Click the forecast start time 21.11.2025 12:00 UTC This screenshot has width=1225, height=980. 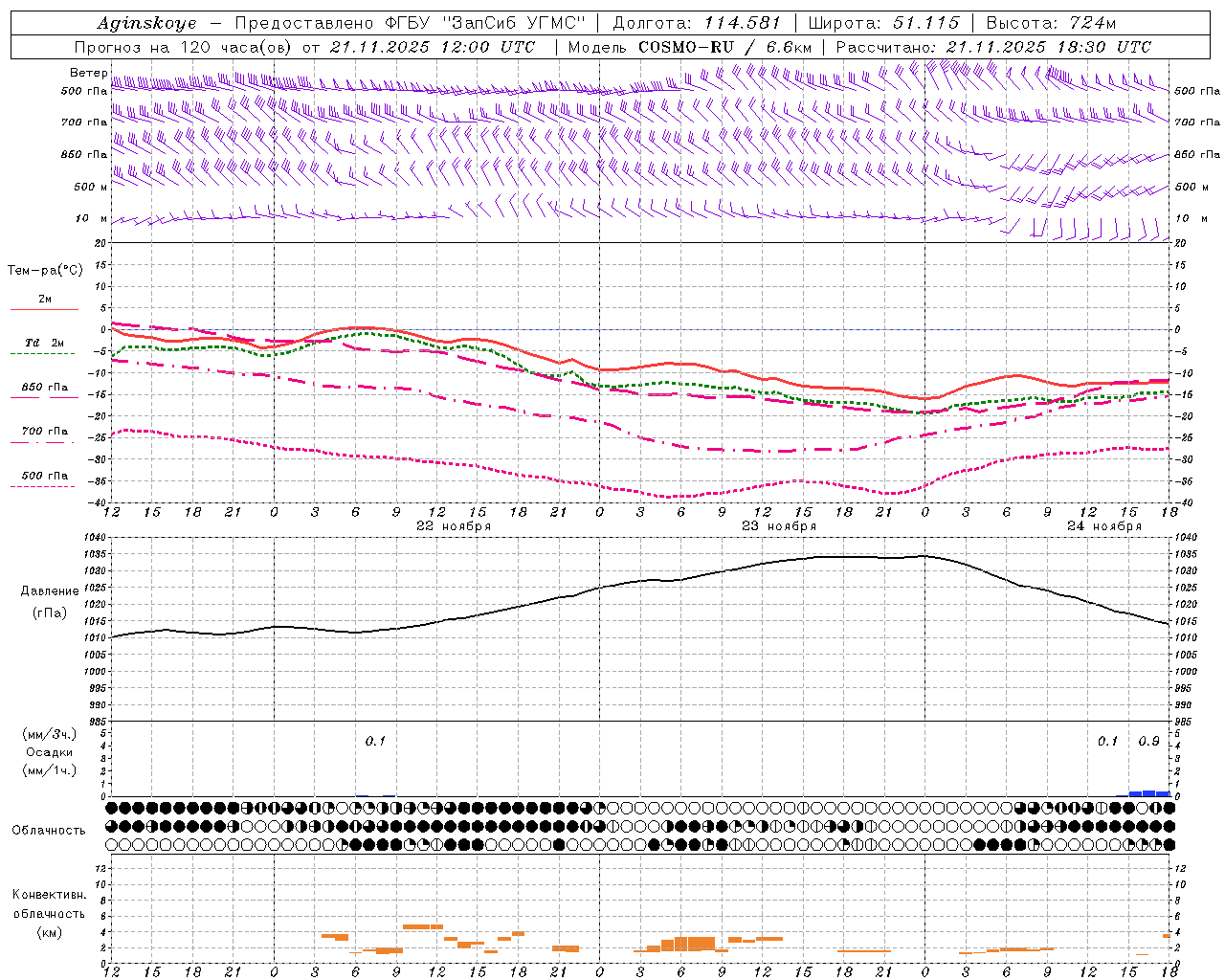pos(433,47)
